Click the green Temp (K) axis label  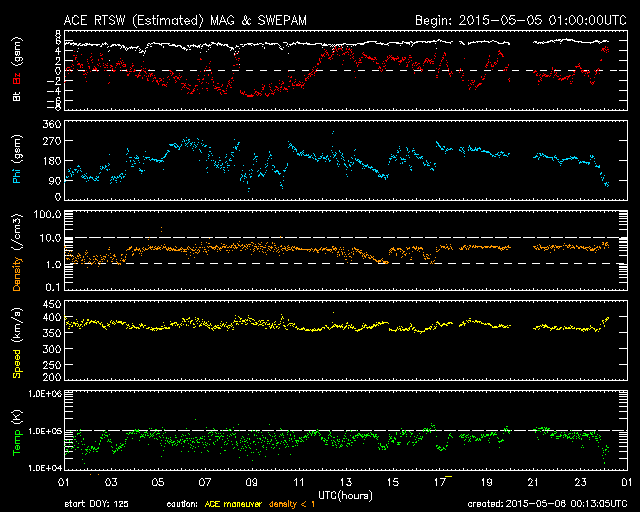click(x=17, y=430)
